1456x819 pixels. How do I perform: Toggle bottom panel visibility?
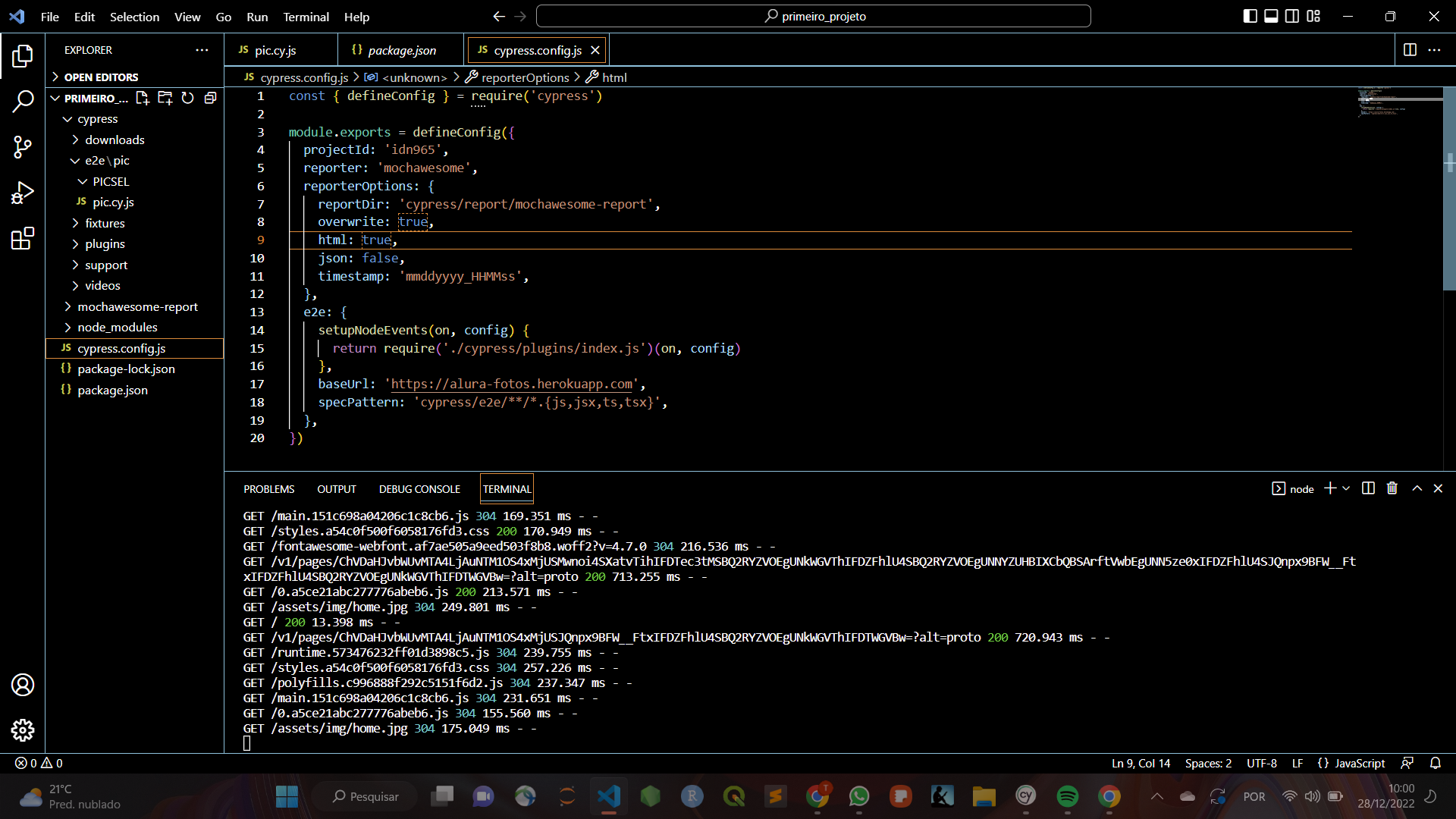coord(1271,16)
